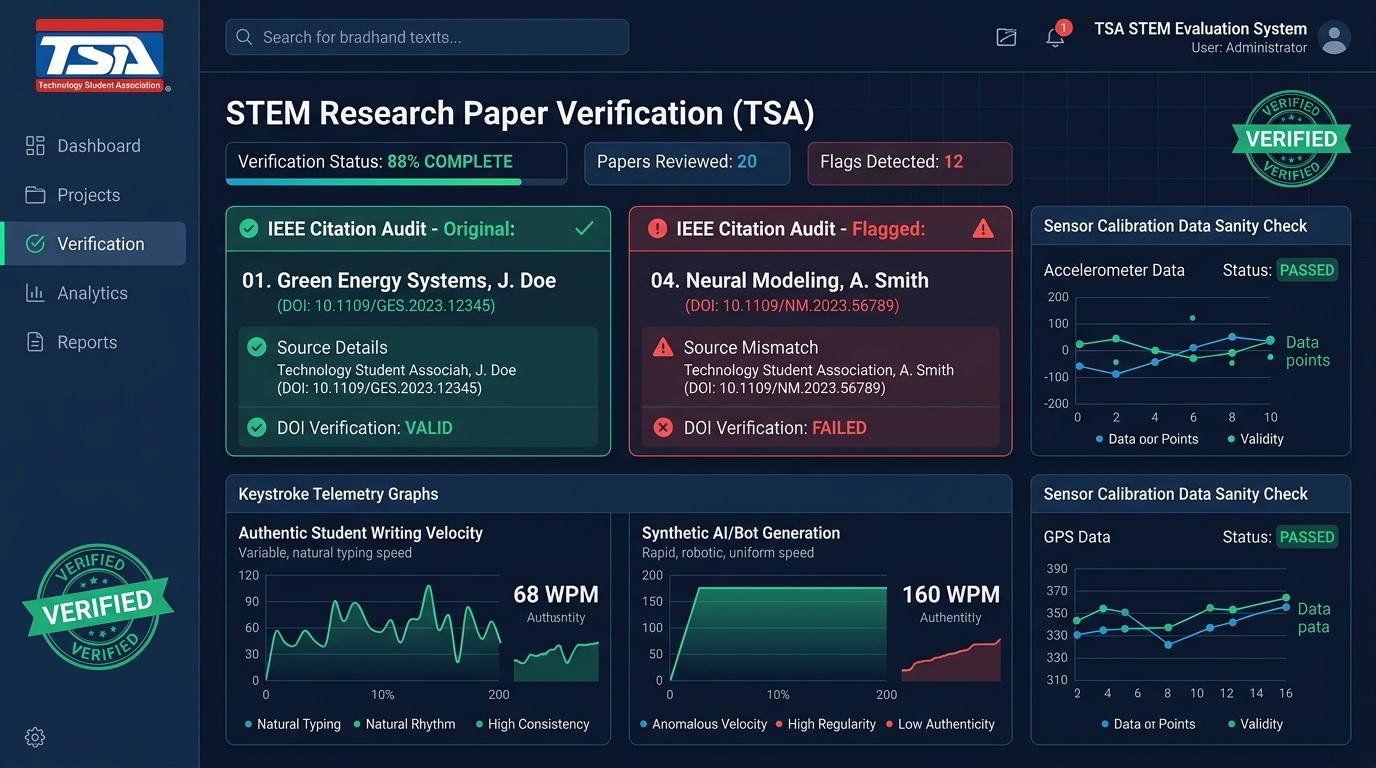Viewport: 1376px width, 768px height.
Task: Click the Administrator user avatar
Action: (x=1334, y=37)
